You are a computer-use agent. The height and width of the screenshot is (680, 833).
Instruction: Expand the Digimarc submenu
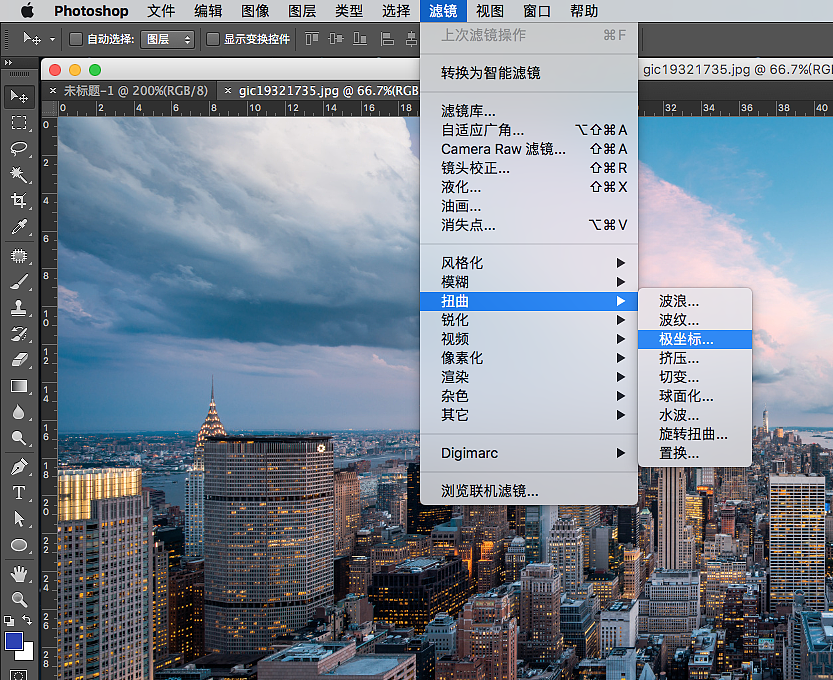click(529, 453)
